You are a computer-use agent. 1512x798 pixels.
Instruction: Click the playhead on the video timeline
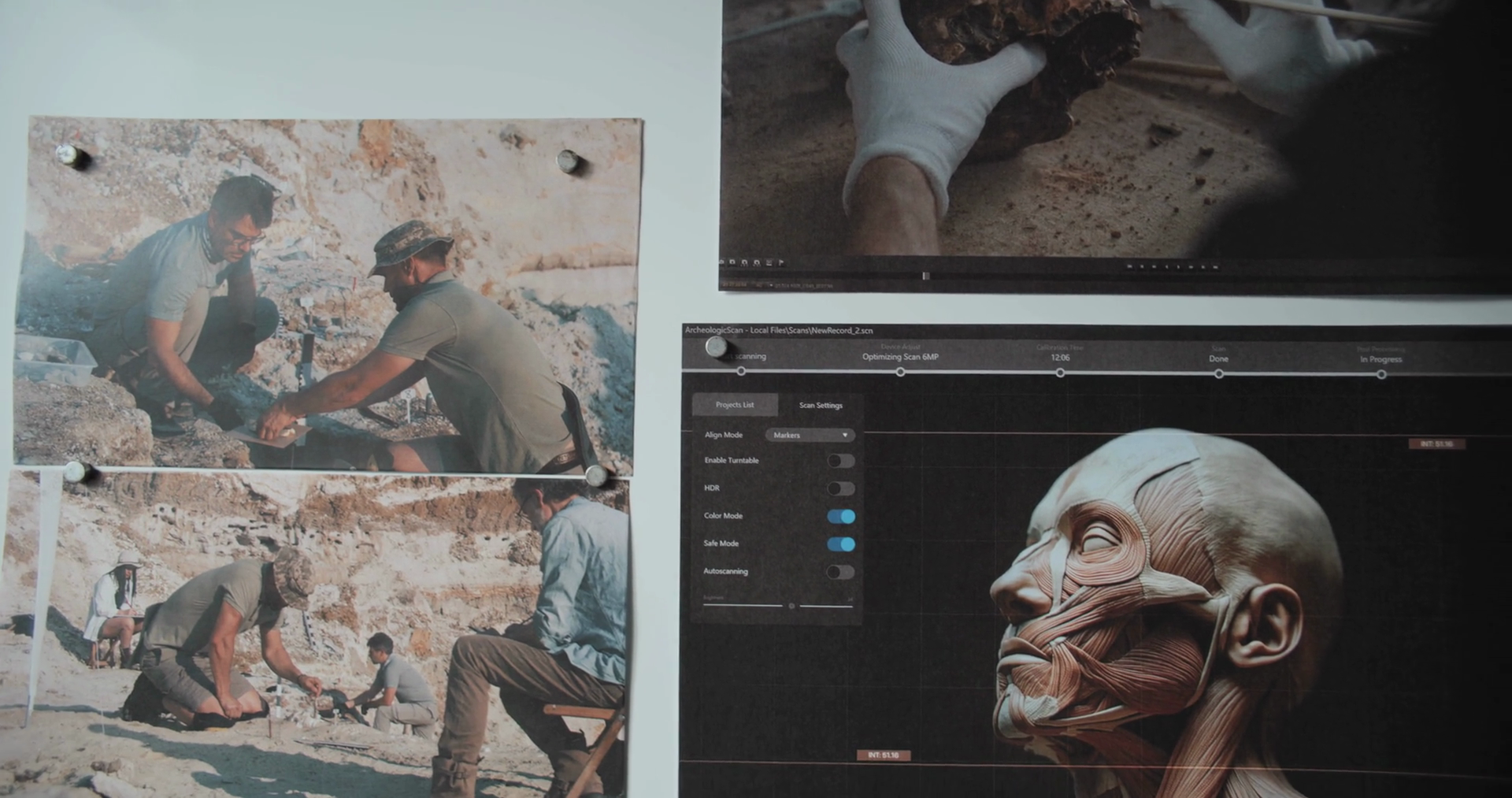925,276
